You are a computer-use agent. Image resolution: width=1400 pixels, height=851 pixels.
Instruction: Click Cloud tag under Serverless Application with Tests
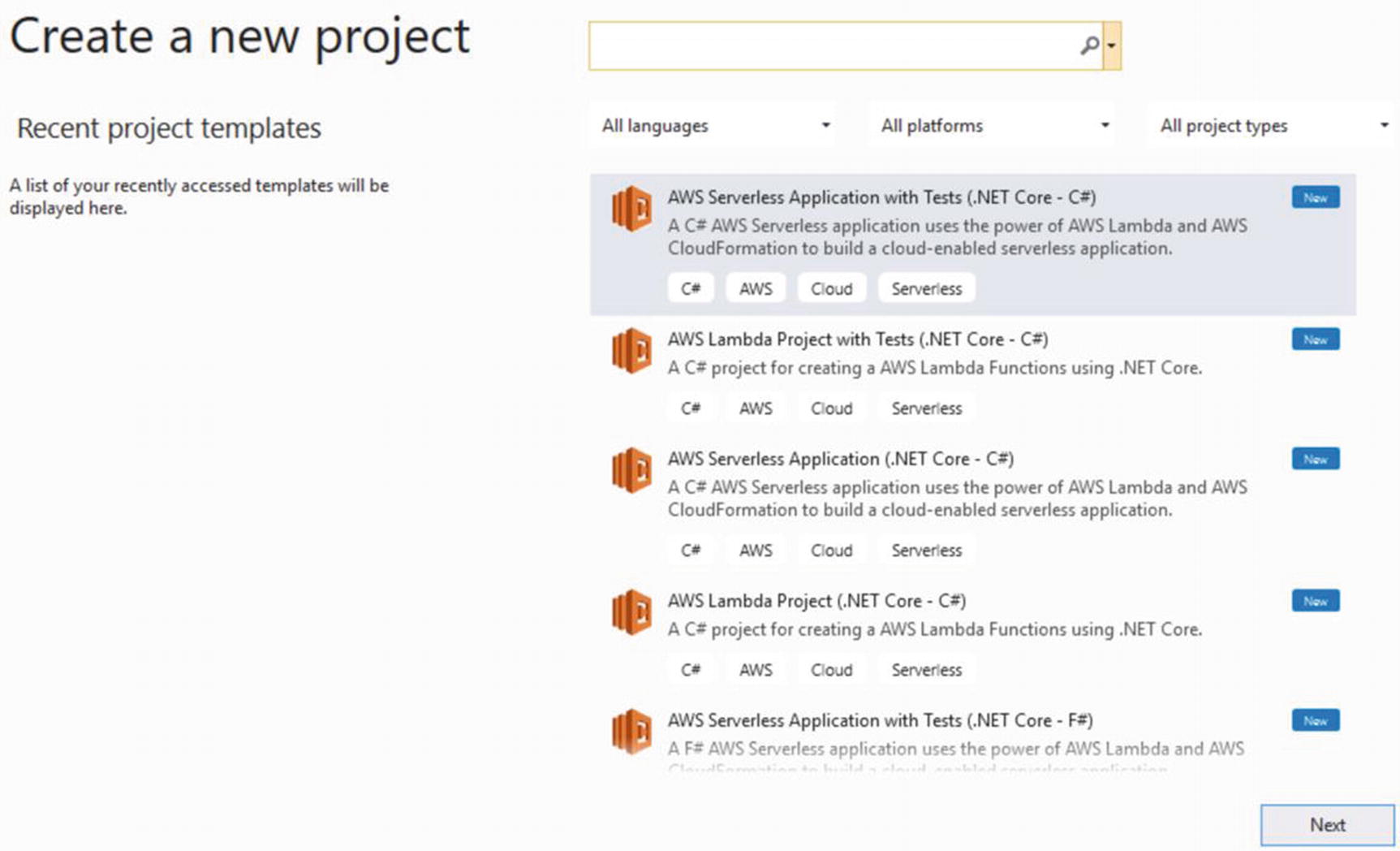[832, 288]
